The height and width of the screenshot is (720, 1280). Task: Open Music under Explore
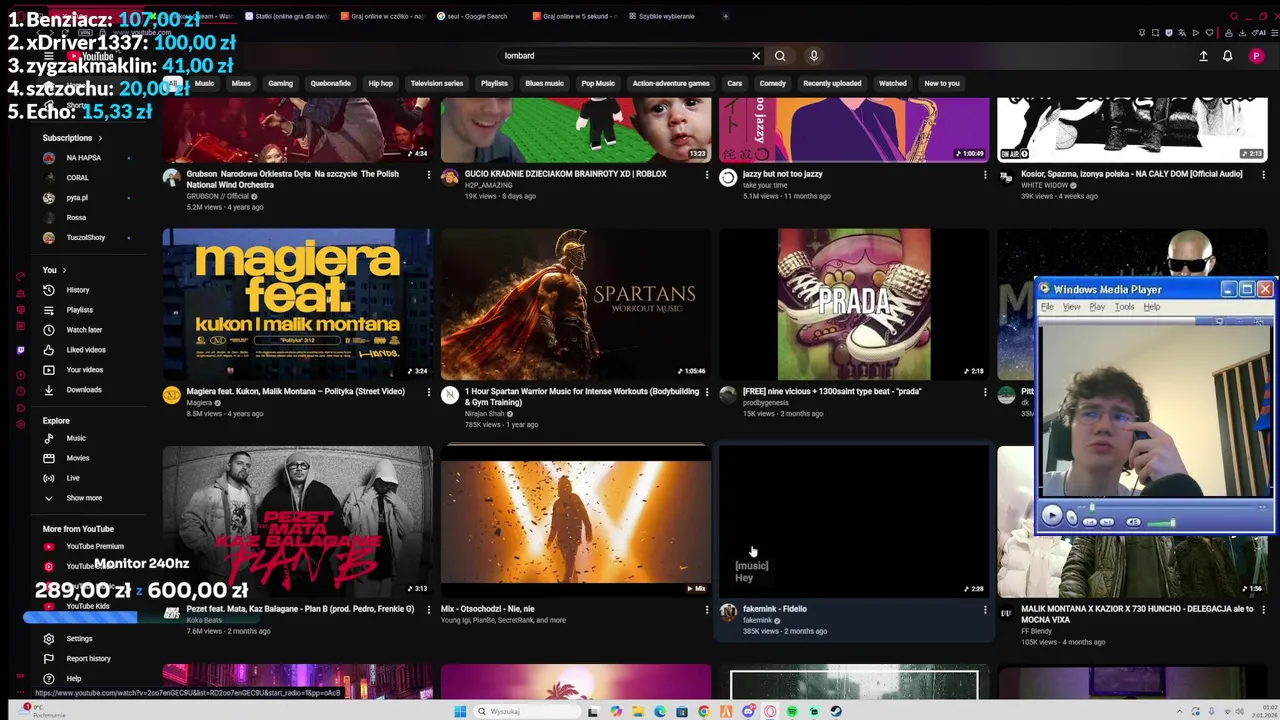(76, 438)
